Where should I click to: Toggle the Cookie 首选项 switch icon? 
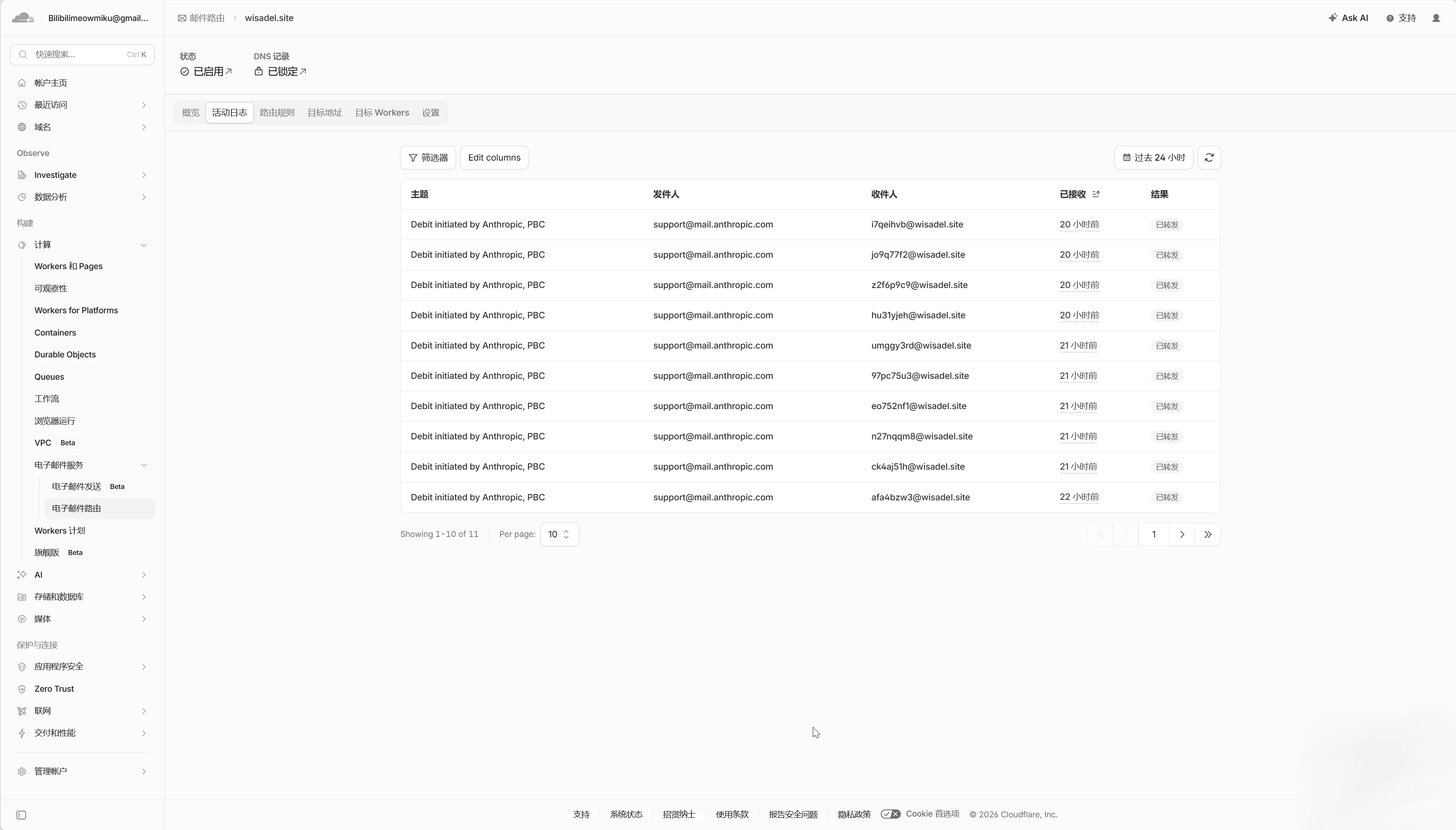[x=890, y=814]
